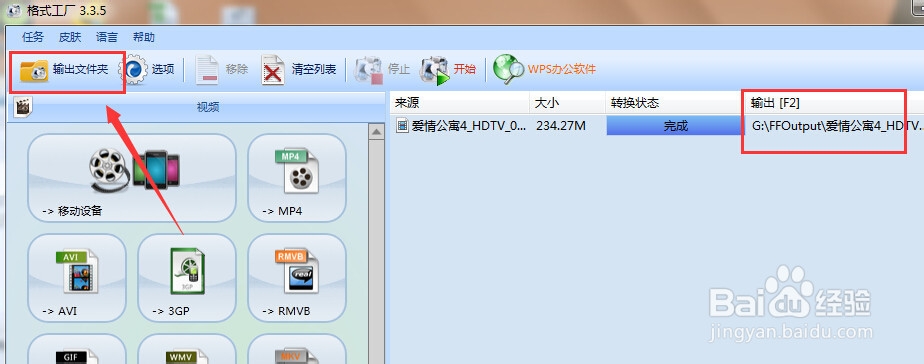Image resolution: width=924 pixels, height=364 pixels.
Task: Start conversion with 开始
Action: [448, 70]
